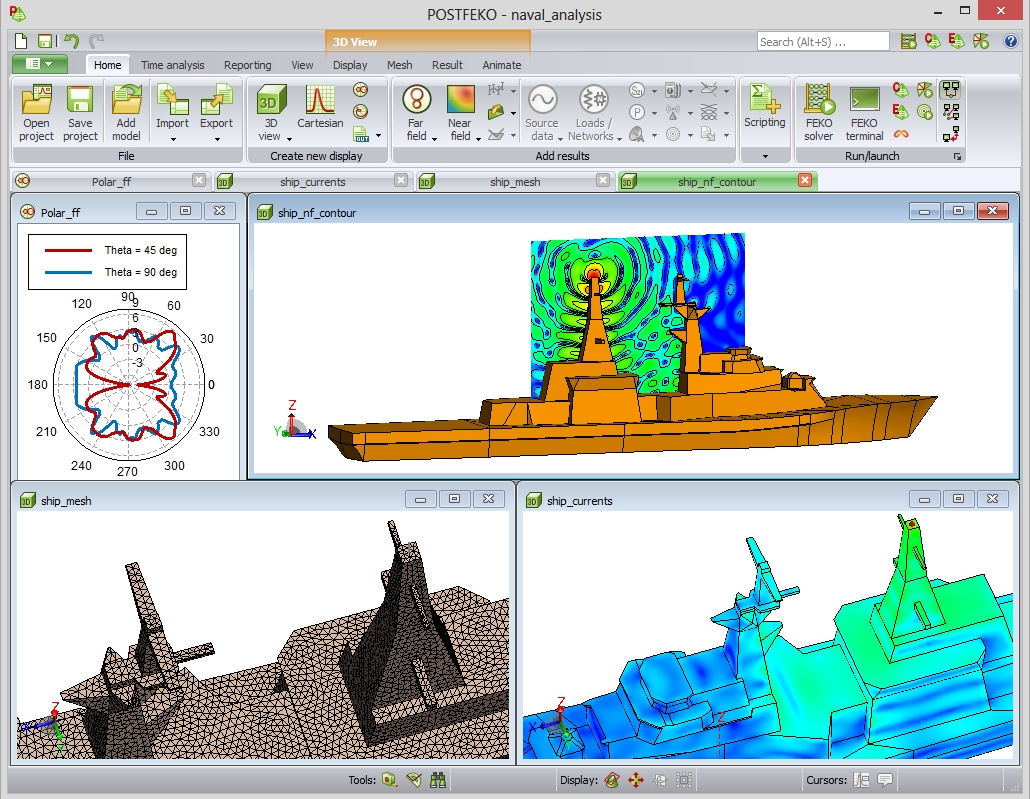Click the Search (Alt+S) field

(823, 41)
